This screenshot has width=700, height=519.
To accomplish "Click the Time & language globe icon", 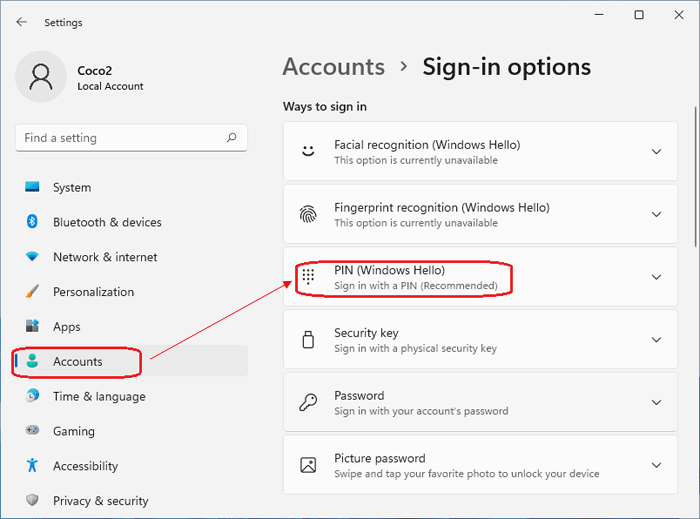I will pos(32,395).
